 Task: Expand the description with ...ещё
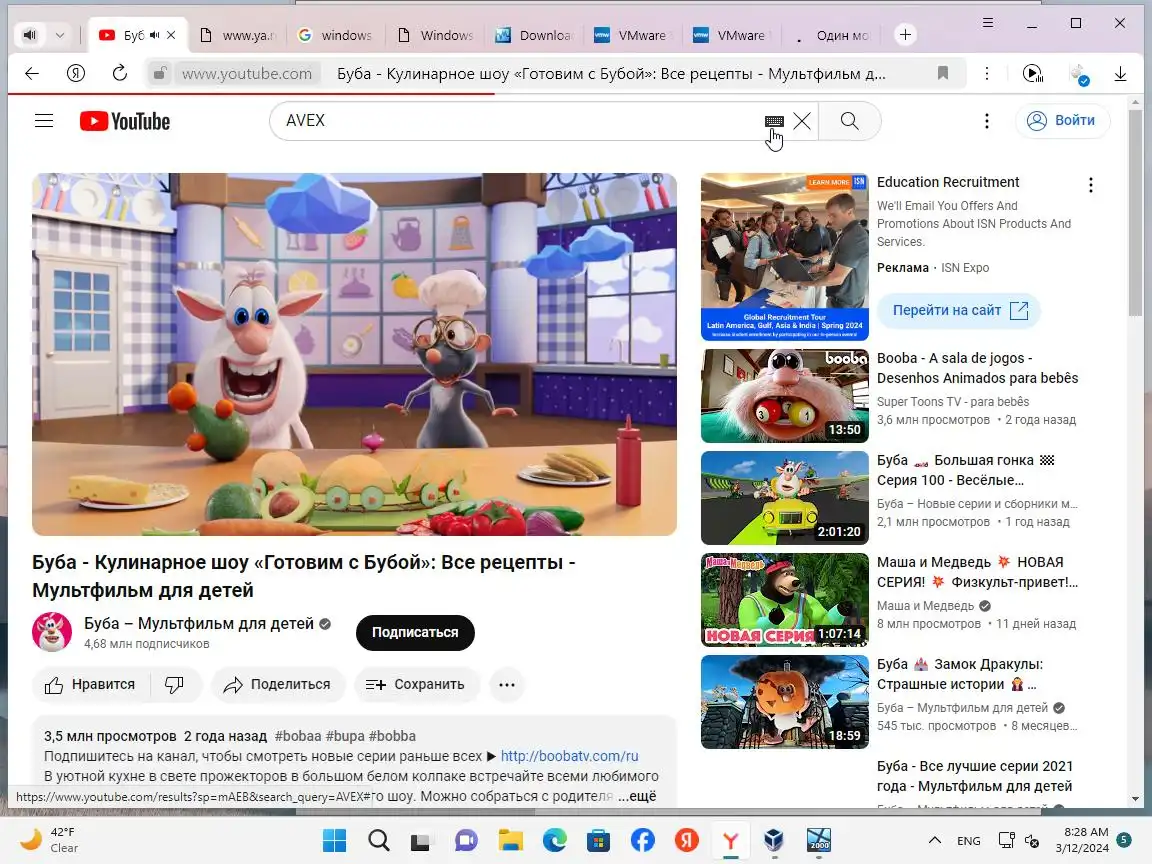tap(637, 796)
